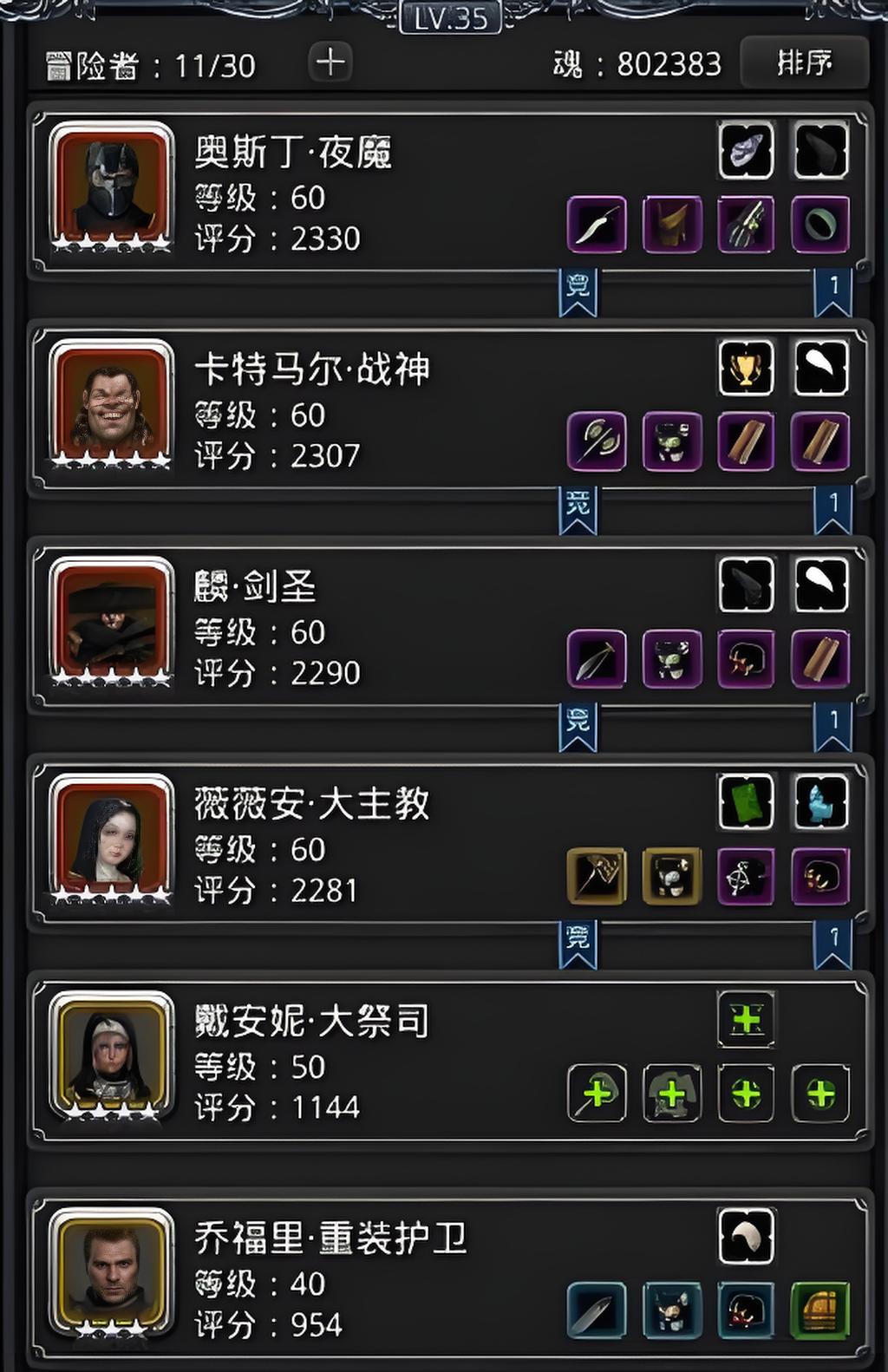Select 薇薇安·大主教's blue gauntlet item
Viewport: 888px width, 1372px height.
tap(820, 802)
